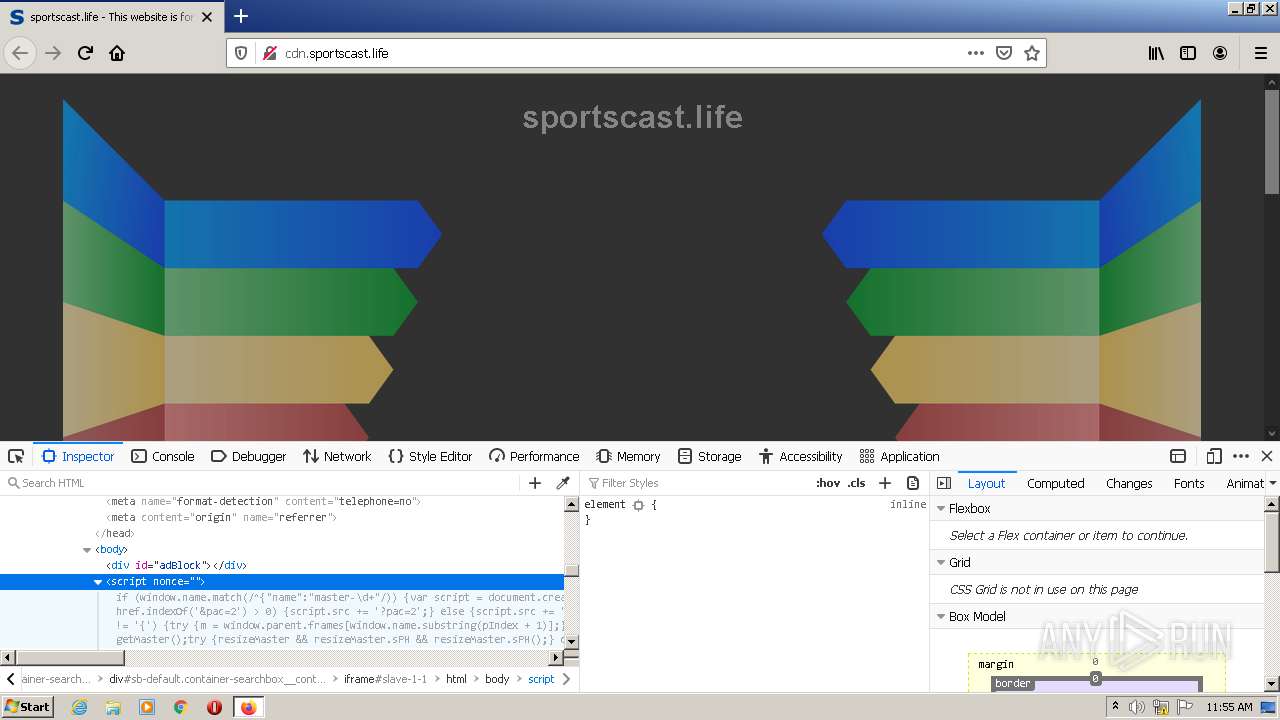Select meta format-detection node
This screenshot has width=1280, height=720.
pos(263,501)
